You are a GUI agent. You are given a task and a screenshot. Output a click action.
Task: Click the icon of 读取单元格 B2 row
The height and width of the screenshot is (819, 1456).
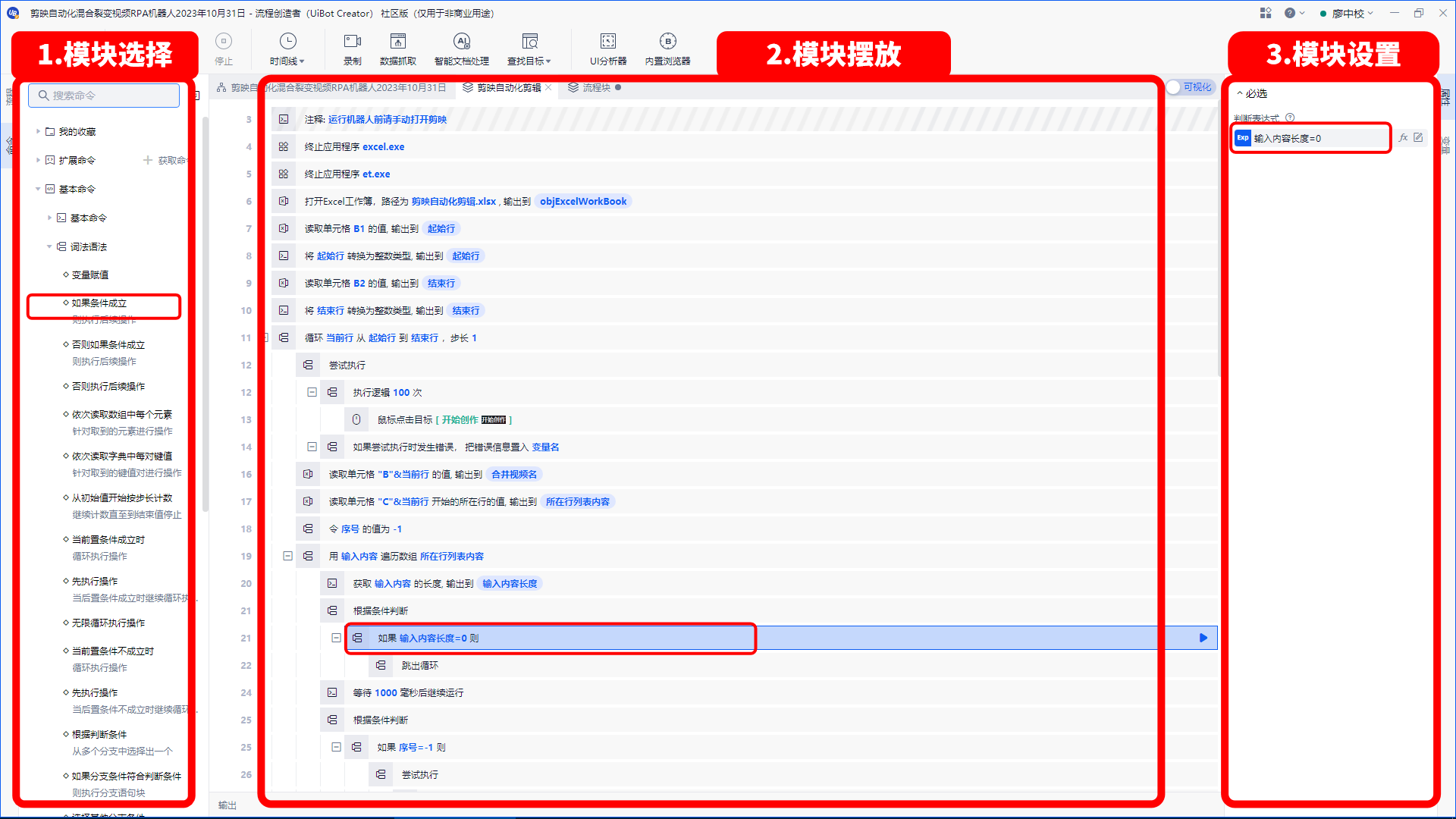tap(284, 283)
